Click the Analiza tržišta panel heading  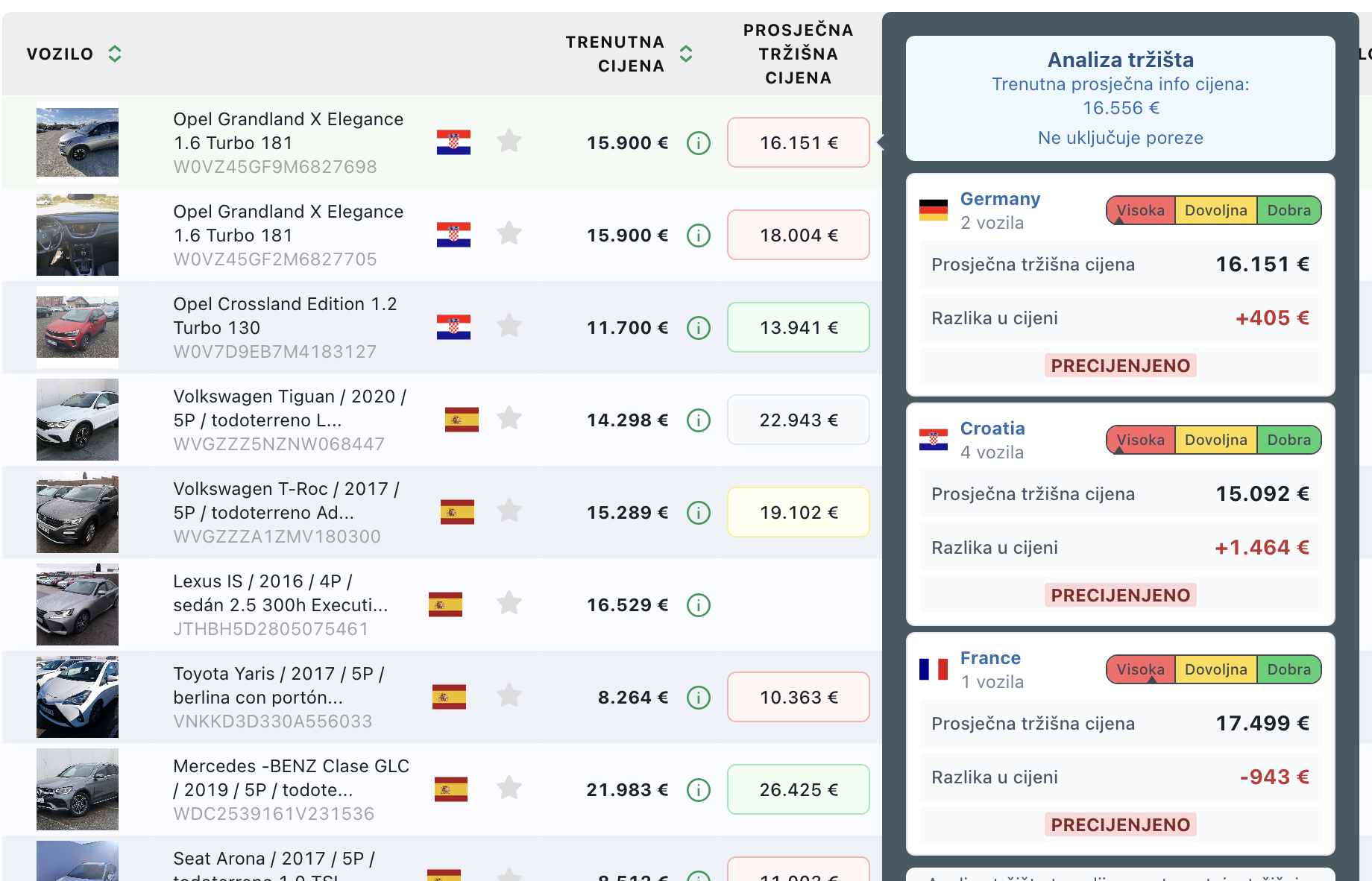point(1120,60)
